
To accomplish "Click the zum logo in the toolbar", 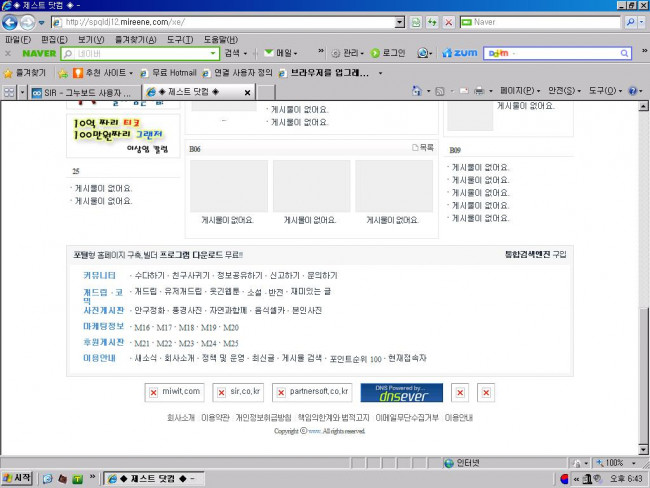I will tap(462, 53).
